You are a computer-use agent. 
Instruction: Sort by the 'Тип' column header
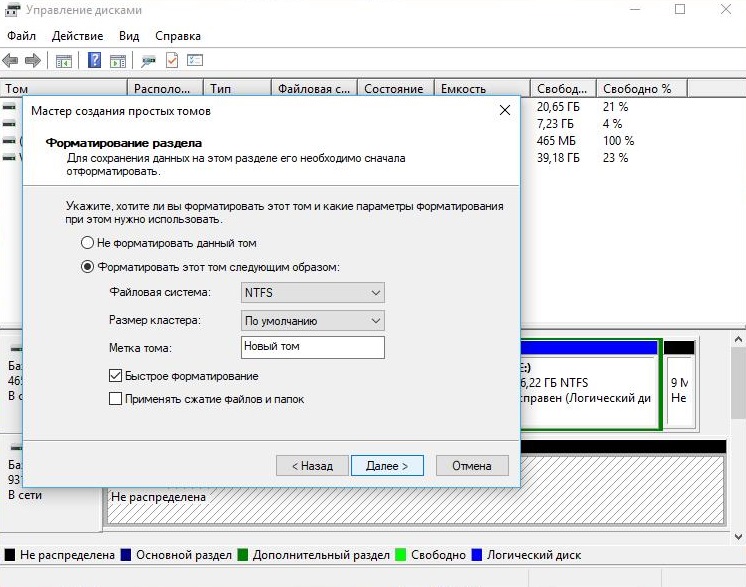tap(237, 89)
